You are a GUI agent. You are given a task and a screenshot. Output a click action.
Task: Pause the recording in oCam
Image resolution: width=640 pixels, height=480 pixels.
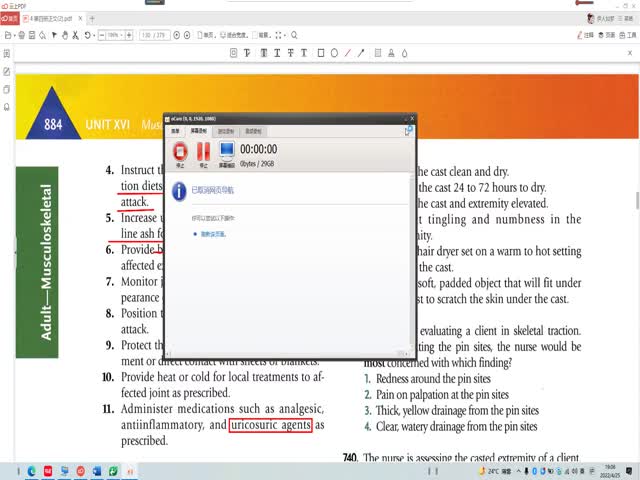[x=203, y=152]
